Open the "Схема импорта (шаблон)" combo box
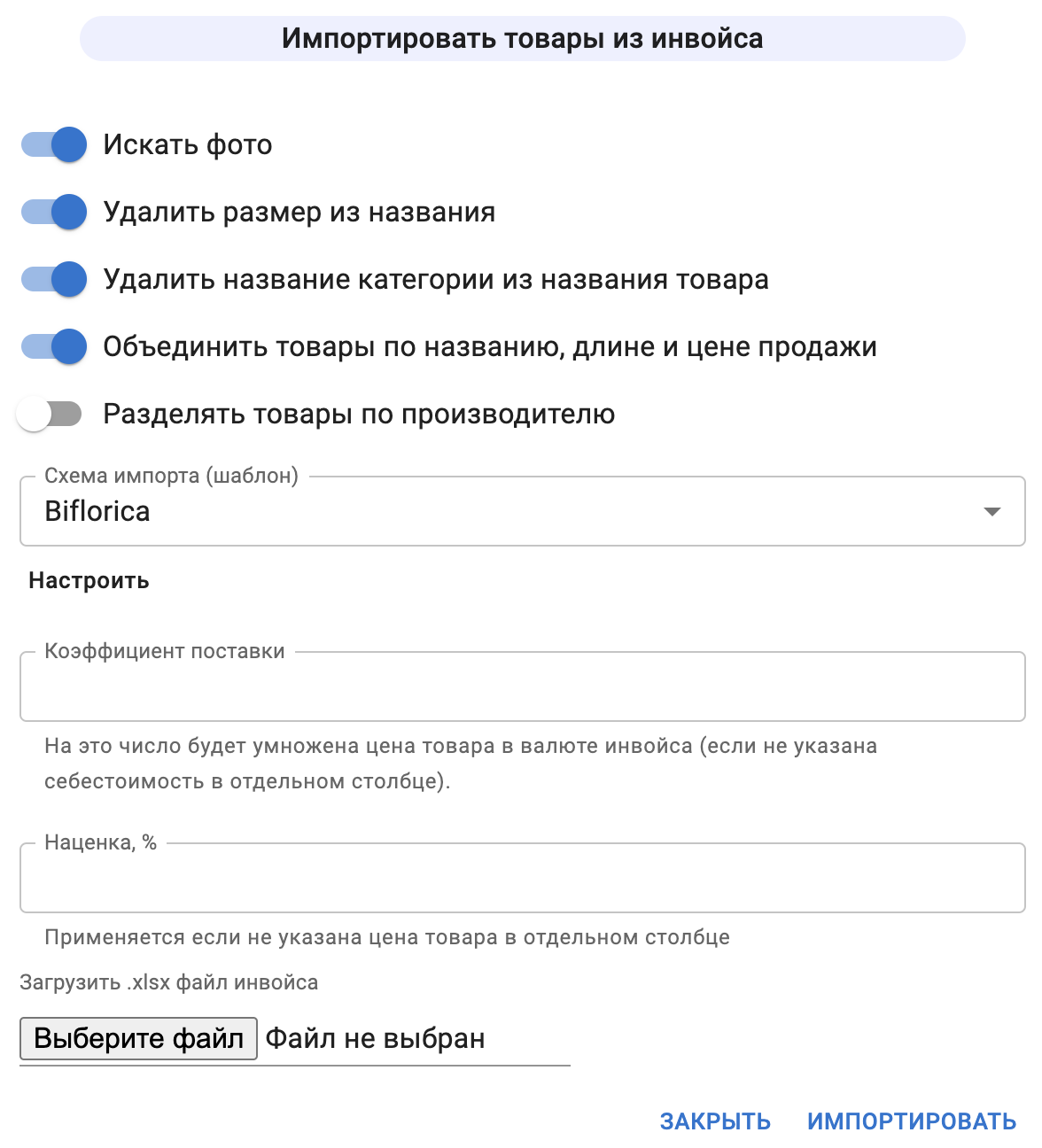This screenshot has width=1042, height=1148. pyautogui.click(x=521, y=511)
